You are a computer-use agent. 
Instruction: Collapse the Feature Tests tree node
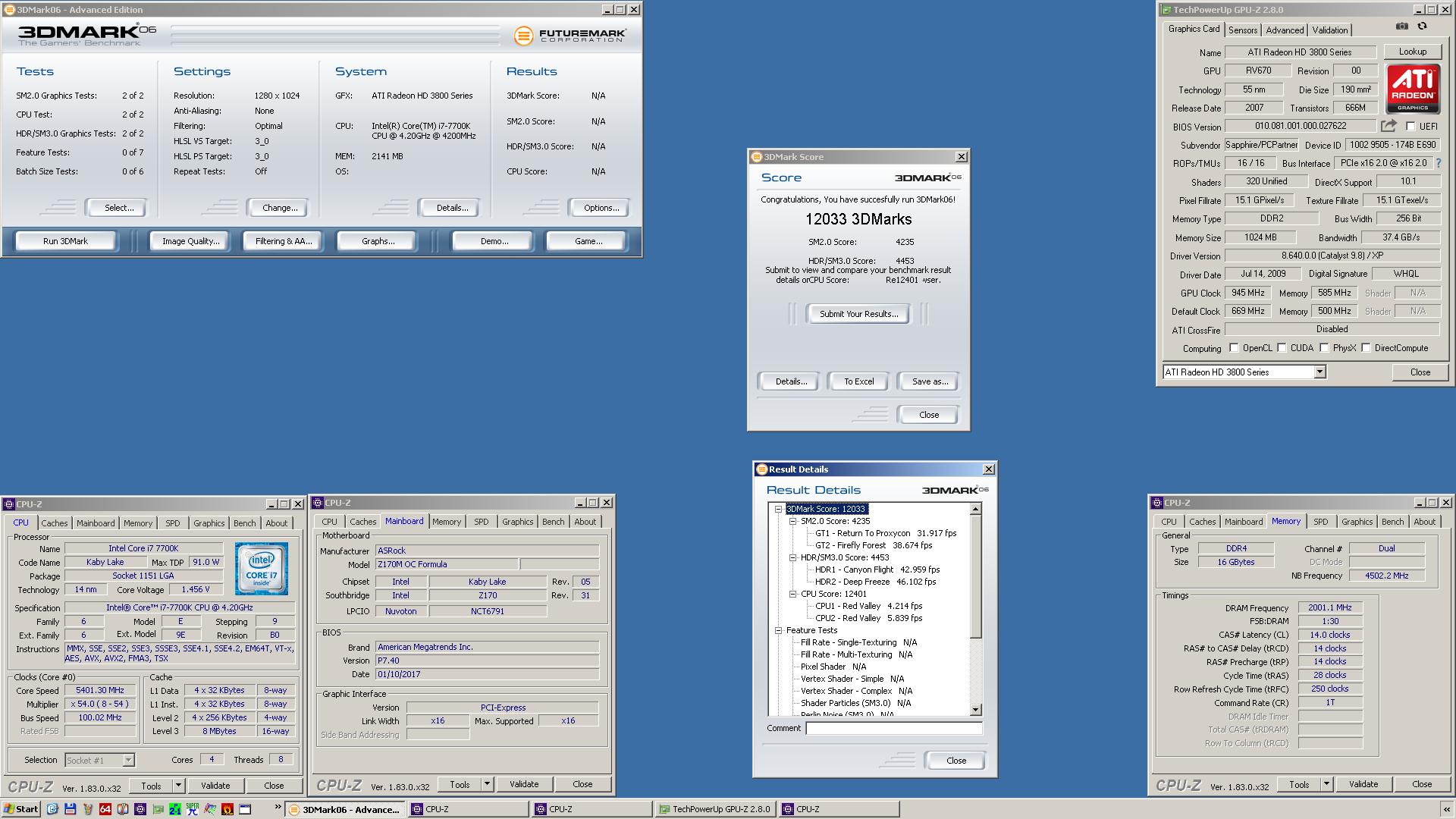778,630
